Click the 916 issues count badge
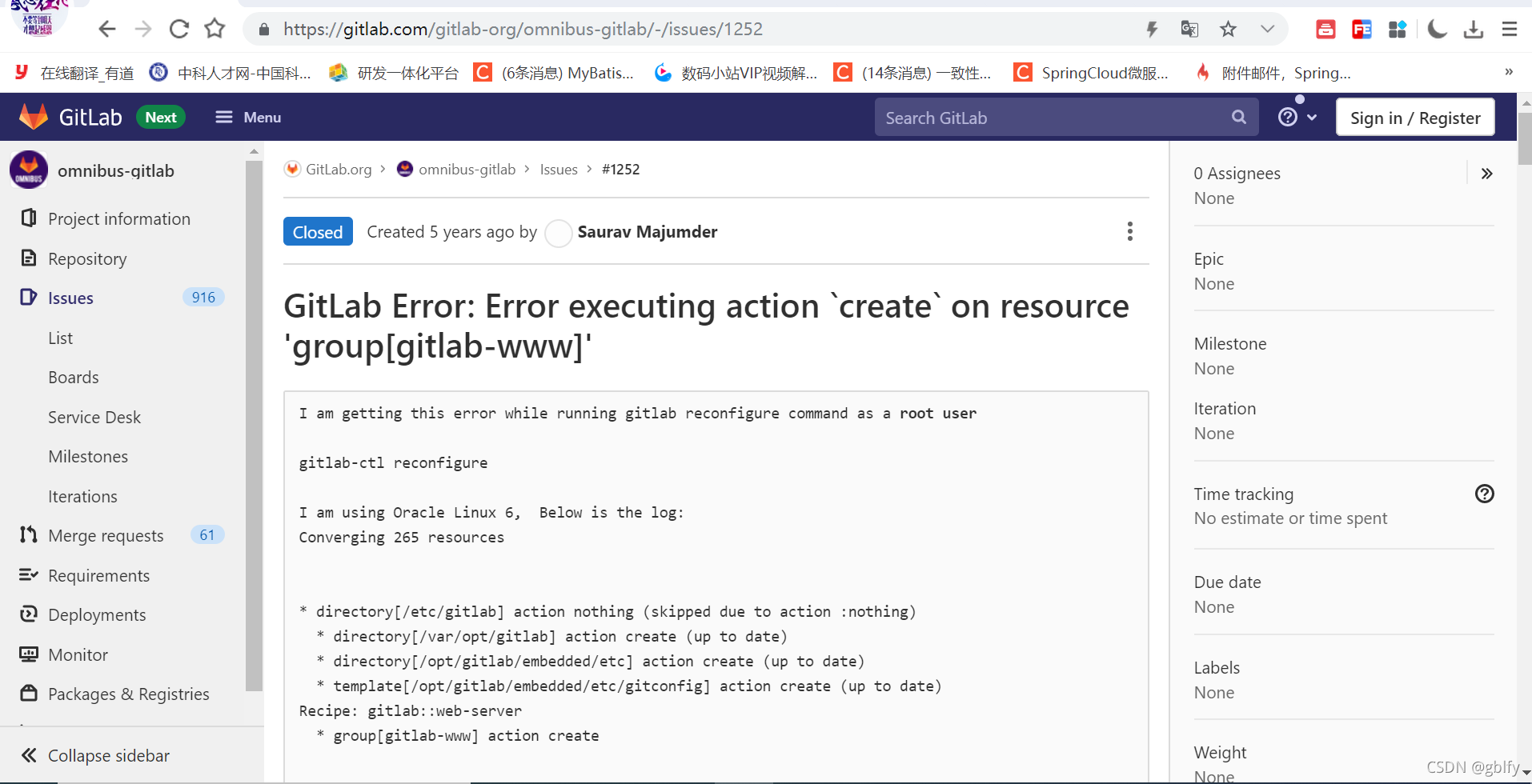This screenshot has width=1532, height=784. click(x=203, y=298)
